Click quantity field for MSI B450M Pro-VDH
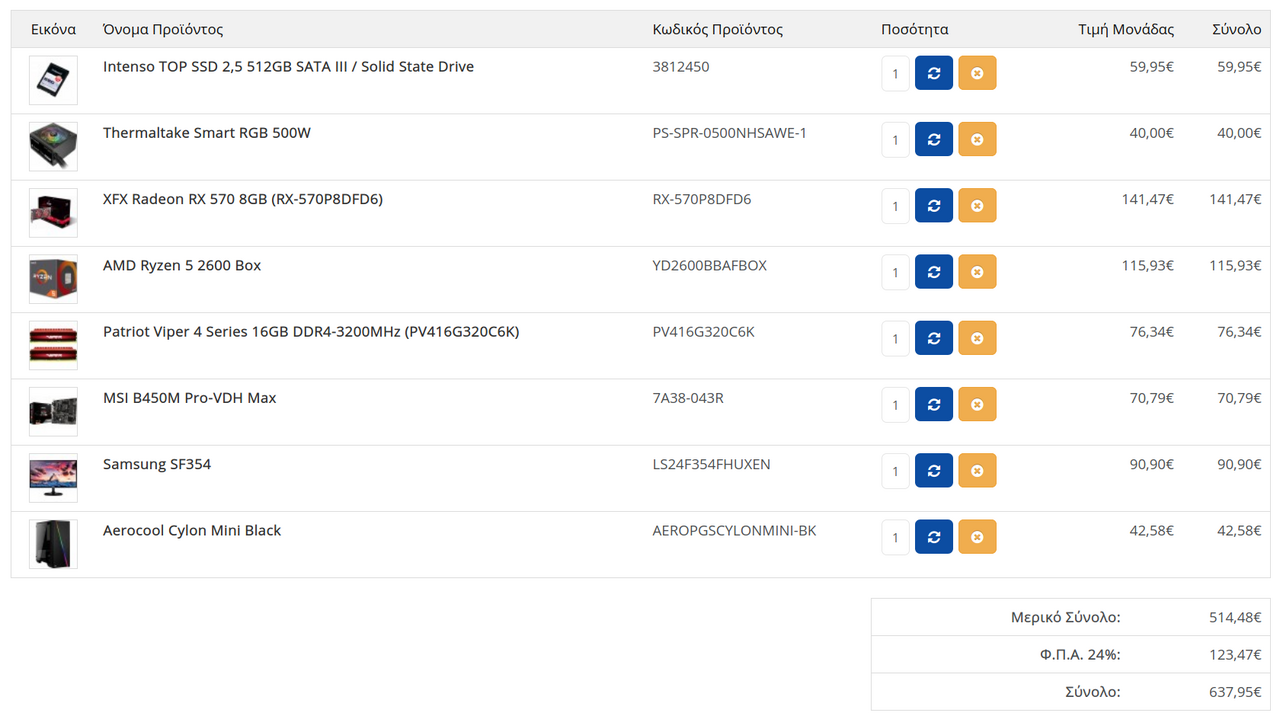The height and width of the screenshot is (716, 1280). (x=895, y=404)
